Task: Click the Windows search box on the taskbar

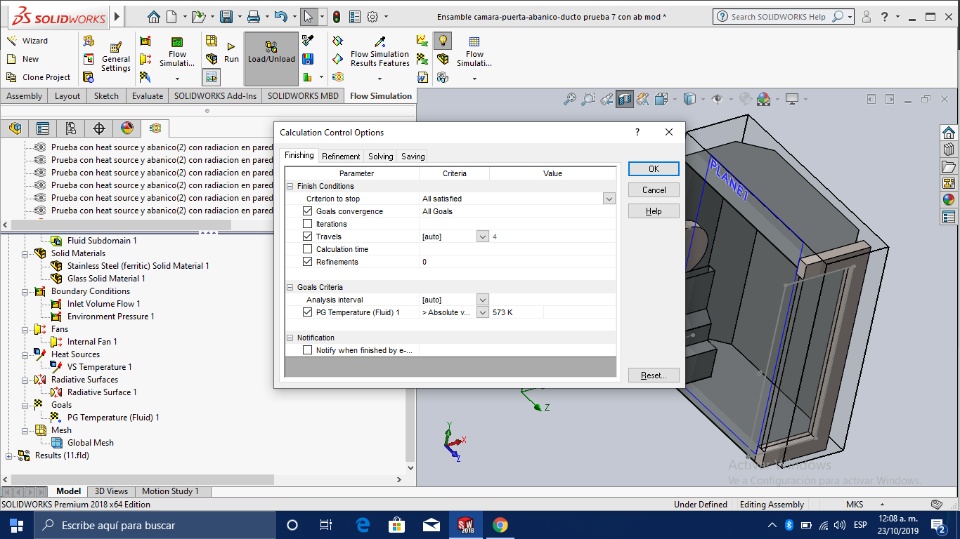Action: (x=153, y=525)
